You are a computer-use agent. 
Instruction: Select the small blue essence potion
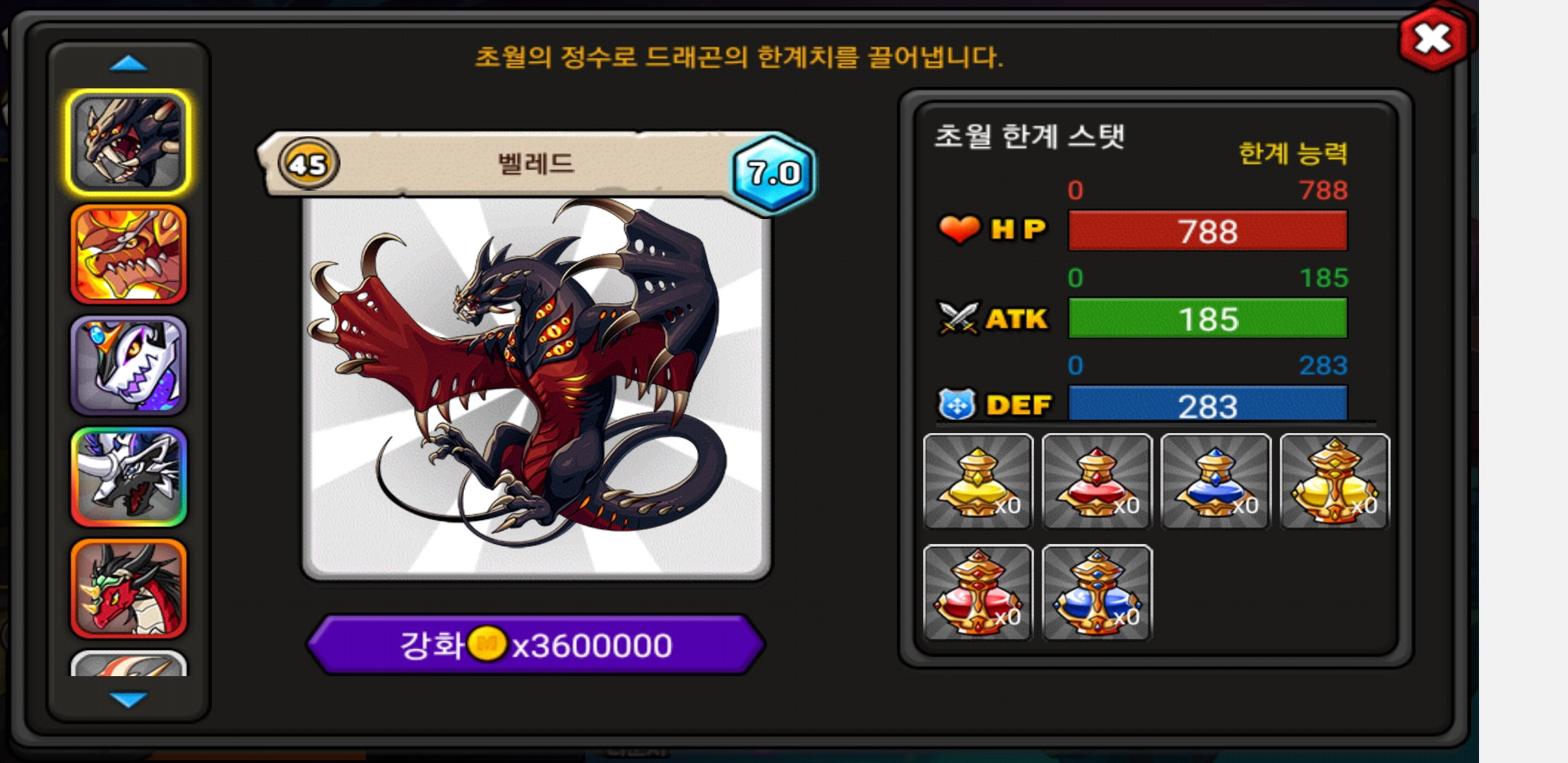tap(1216, 482)
